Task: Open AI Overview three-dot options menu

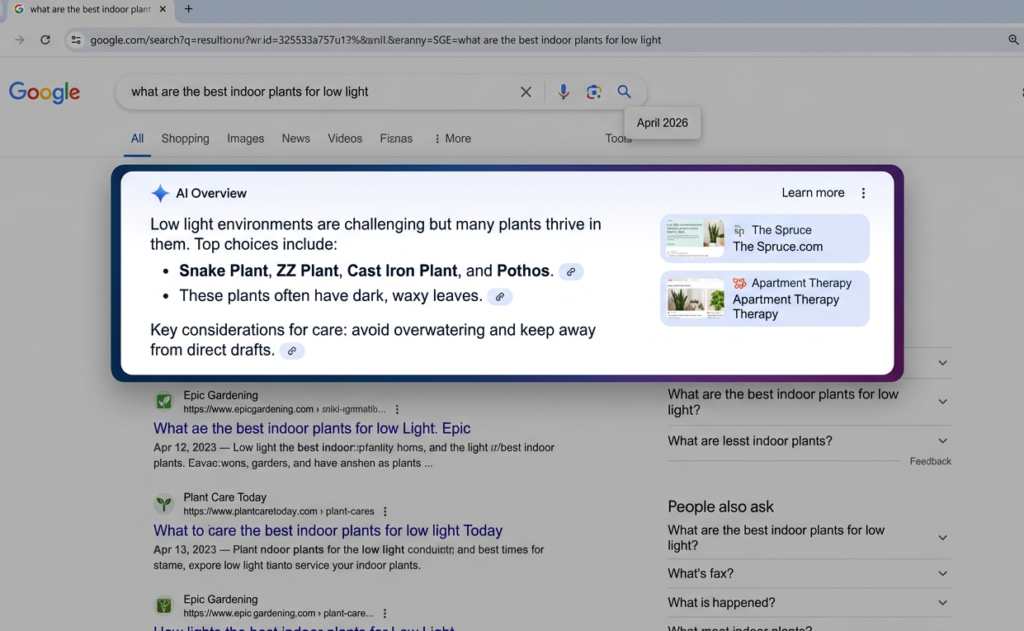Action: tap(864, 194)
